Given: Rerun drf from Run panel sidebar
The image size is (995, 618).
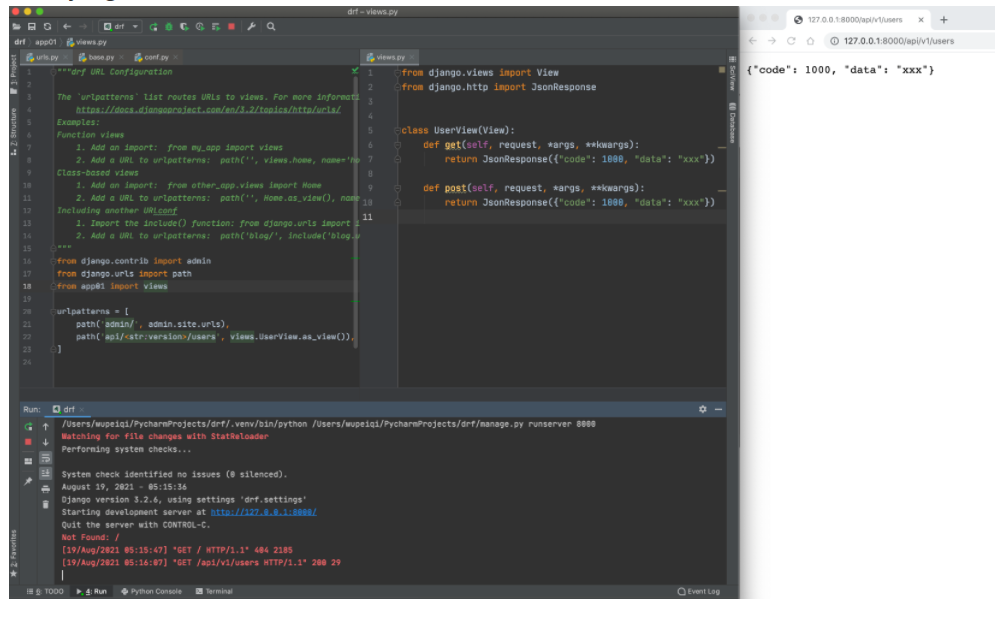Looking at the screenshot, I should (x=28, y=427).
